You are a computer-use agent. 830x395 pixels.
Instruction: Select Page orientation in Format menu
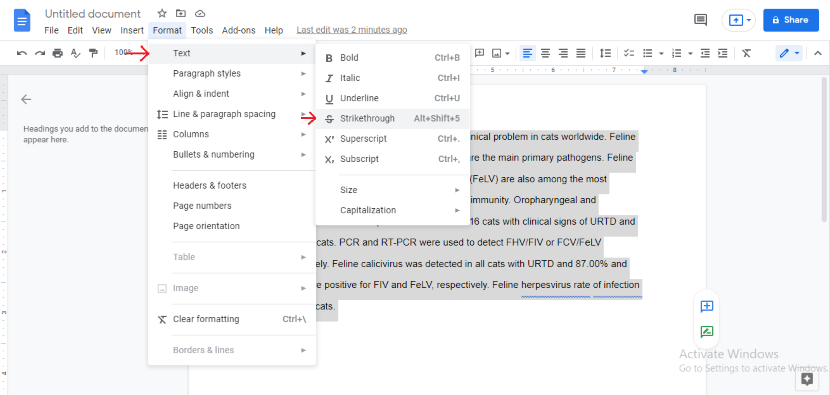coord(232,226)
